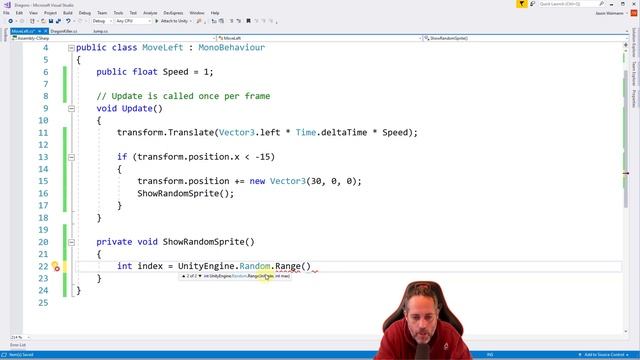Viewport: 640px width, 360px height.
Task: Open the Team menu
Action: pos(102,13)
